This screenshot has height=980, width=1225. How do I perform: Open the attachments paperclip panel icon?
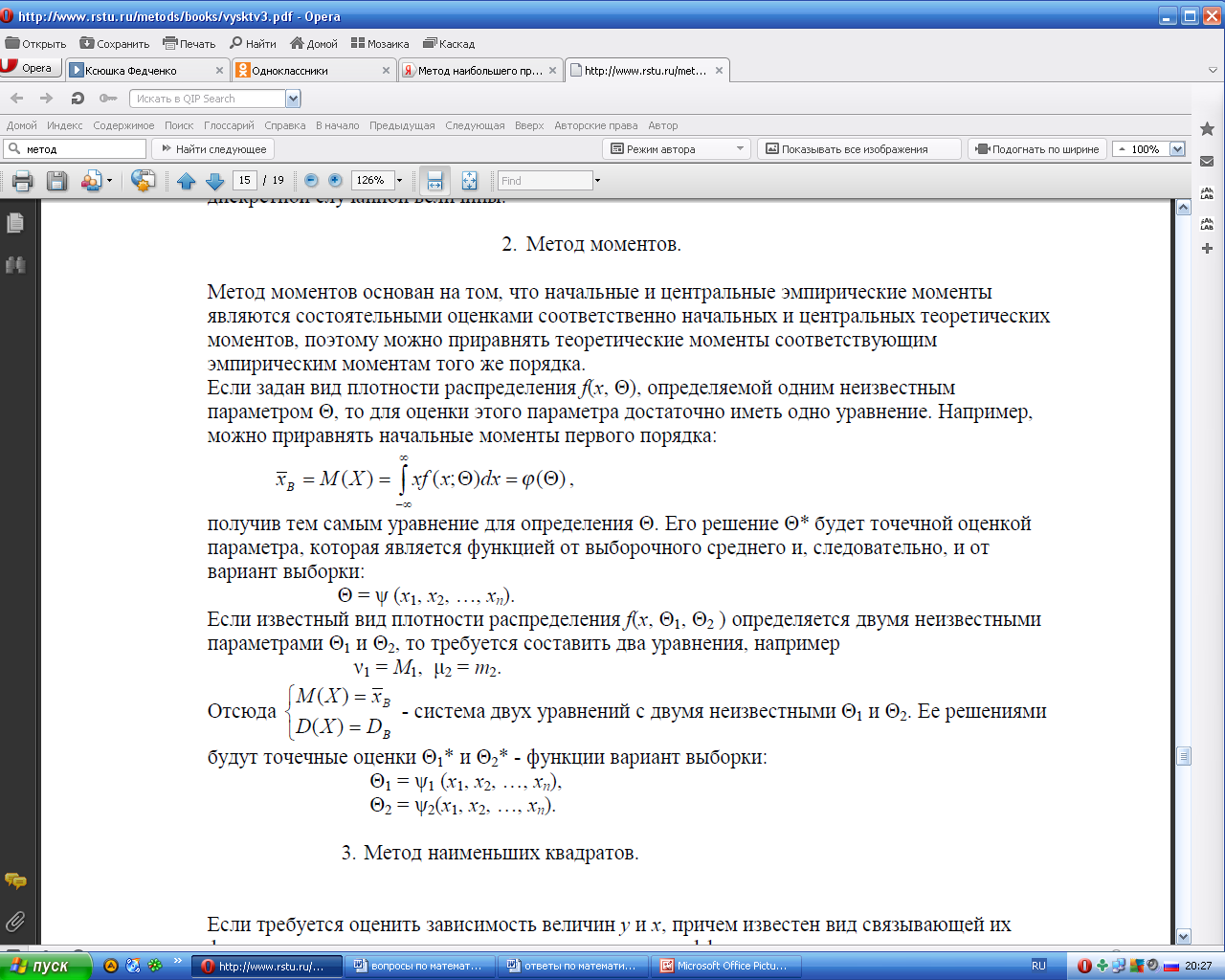[x=15, y=922]
